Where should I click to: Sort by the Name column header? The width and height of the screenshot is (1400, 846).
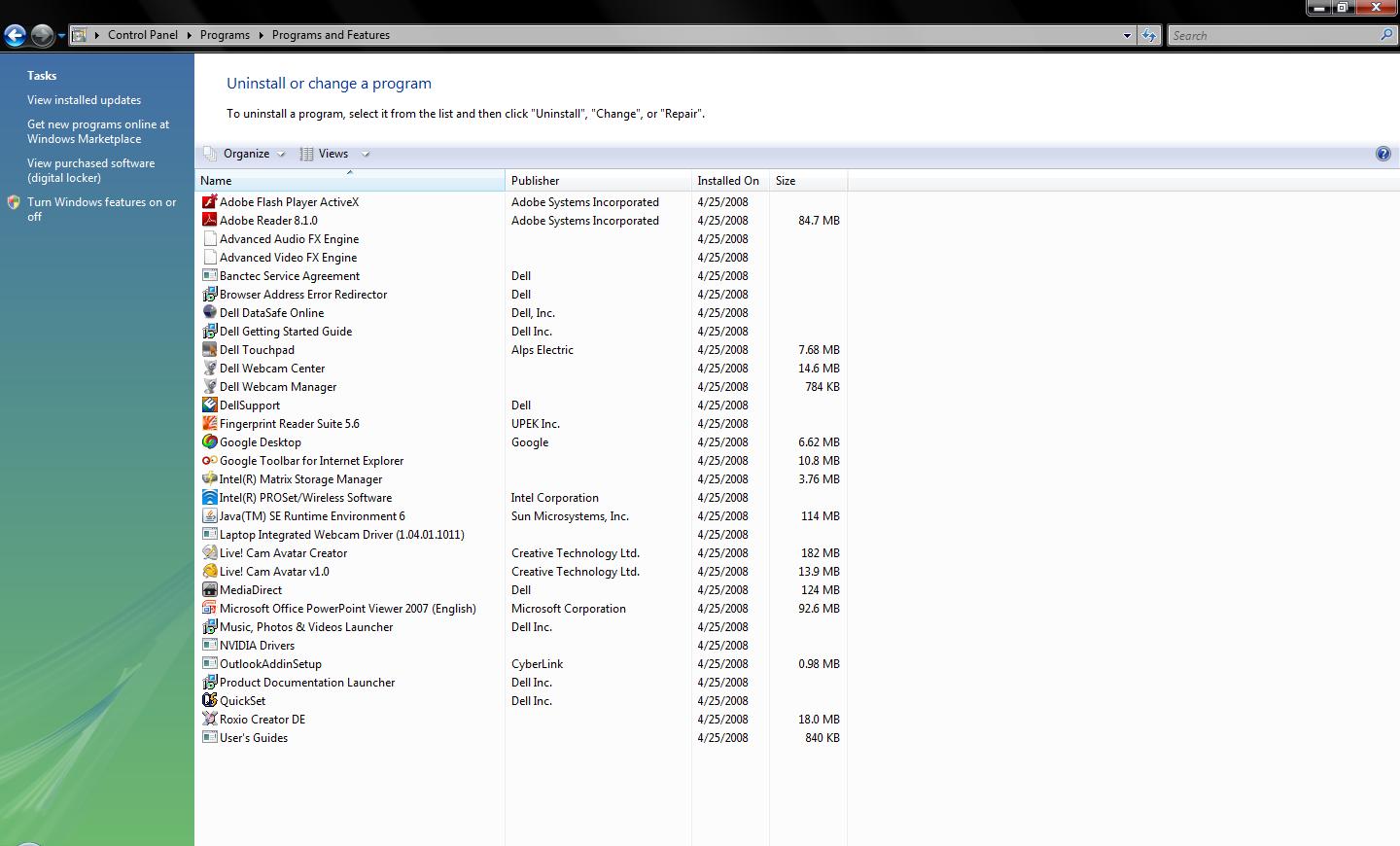coord(350,180)
